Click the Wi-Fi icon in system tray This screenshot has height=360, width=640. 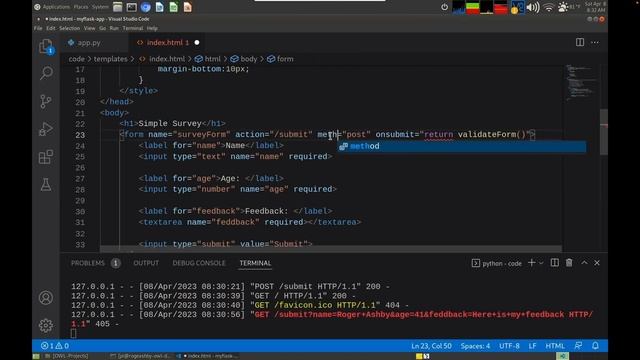click(549, 7)
